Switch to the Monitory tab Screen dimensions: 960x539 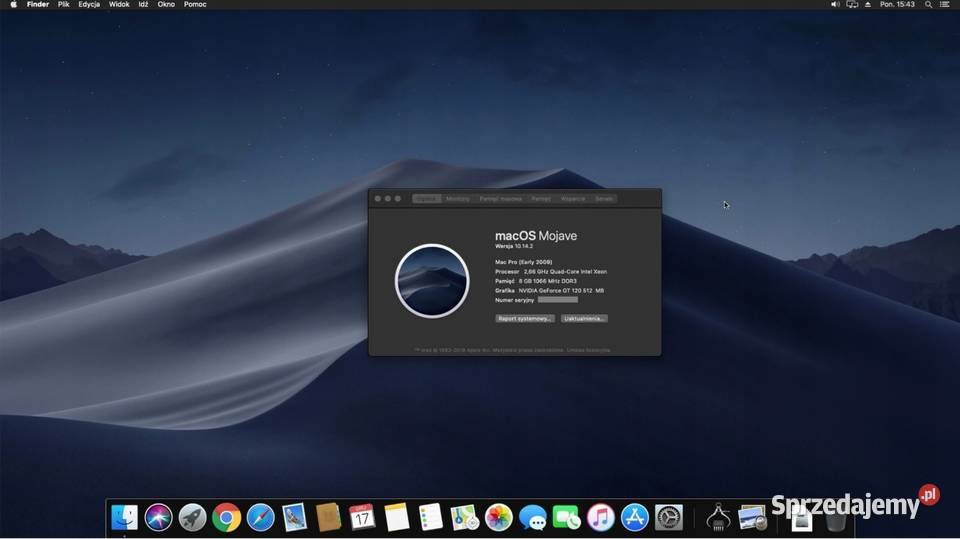(x=458, y=198)
